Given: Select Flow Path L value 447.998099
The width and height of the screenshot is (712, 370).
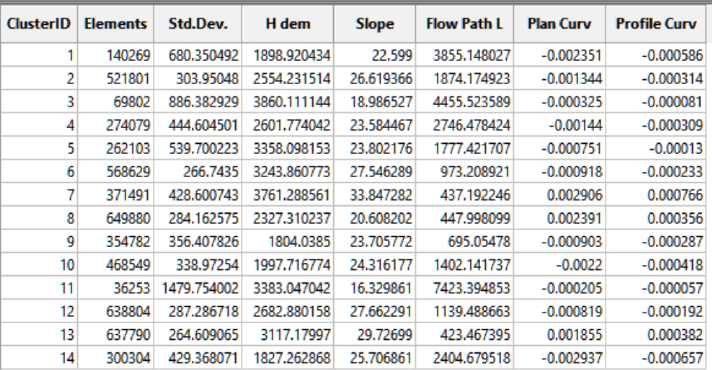Looking at the screenshot, I should tap(465, 218).
